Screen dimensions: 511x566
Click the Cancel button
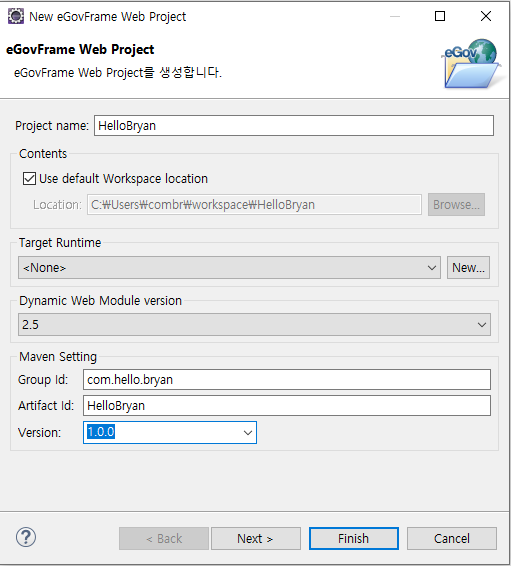(452, 539)
